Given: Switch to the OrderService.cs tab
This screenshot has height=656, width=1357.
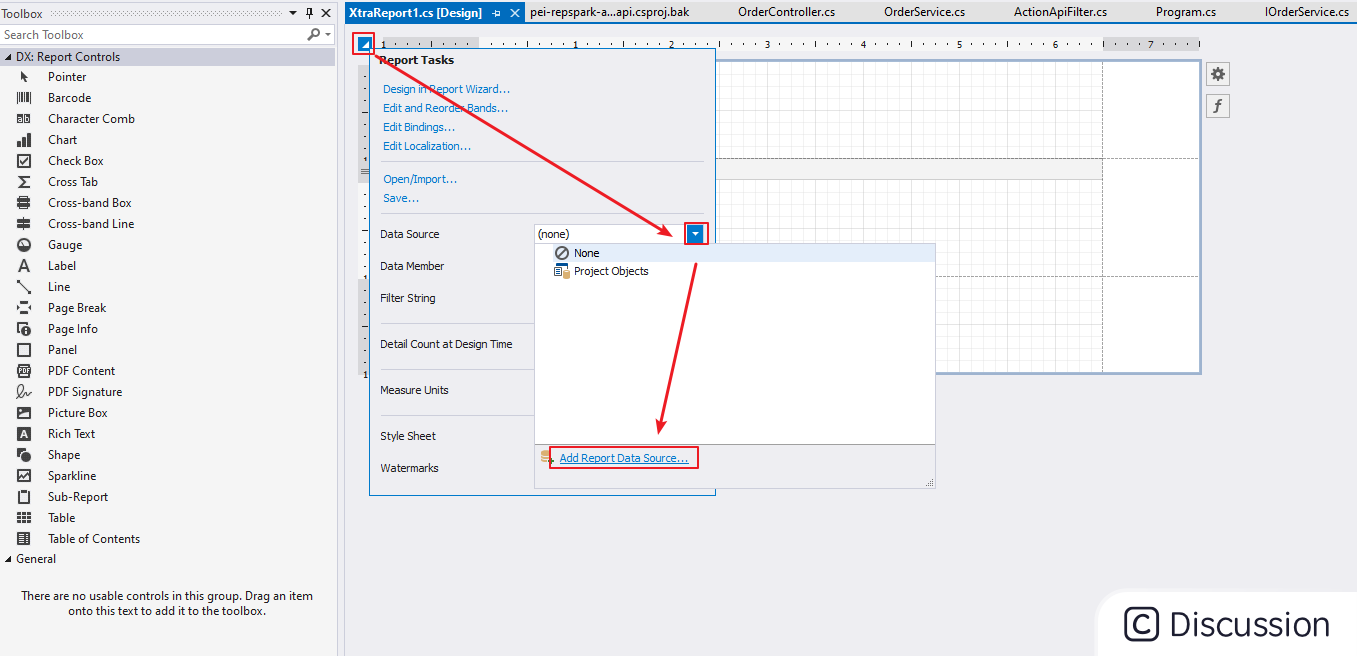Looking at the screenshot, I should tap(924, 12).
